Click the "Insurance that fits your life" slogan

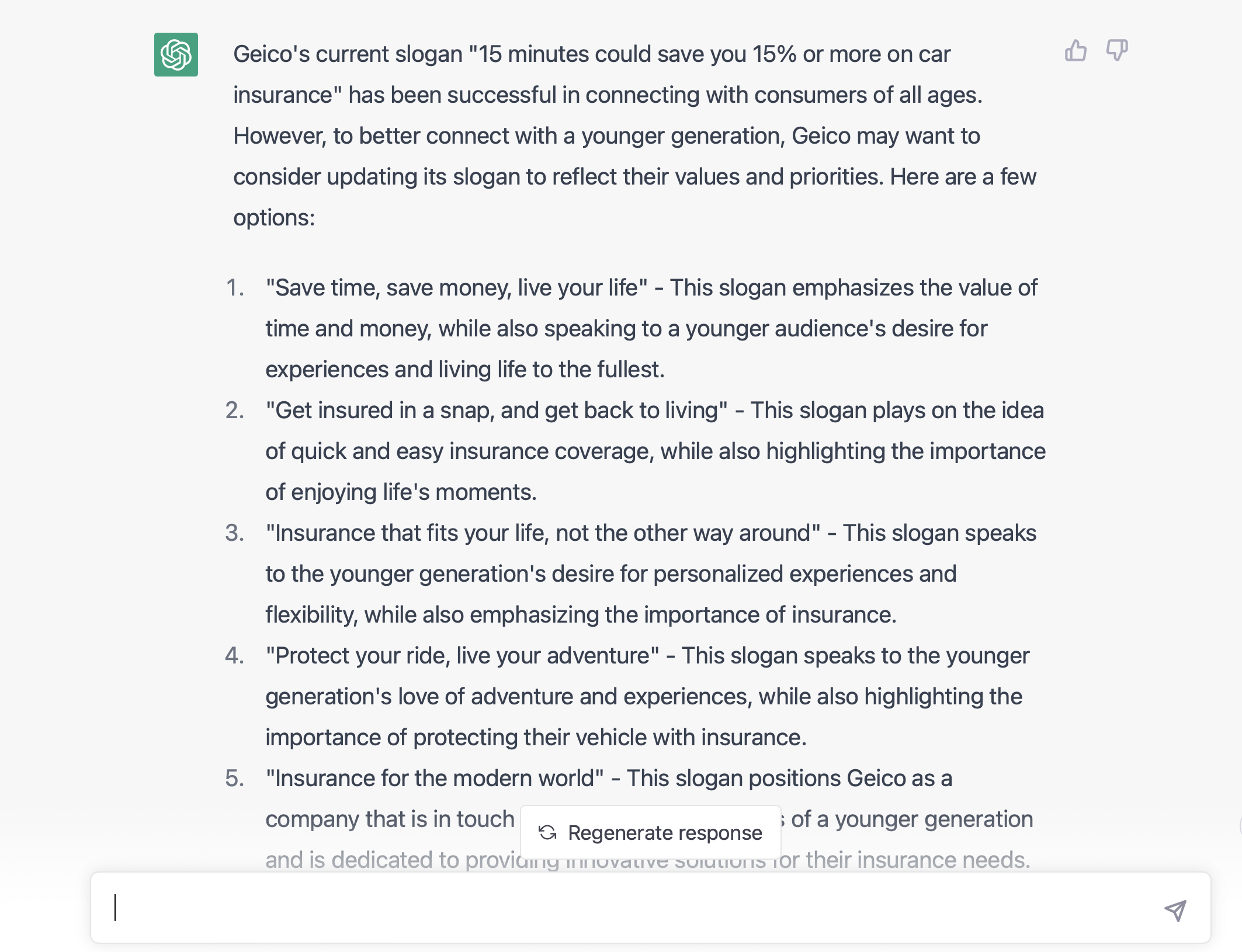coord(543,533)
